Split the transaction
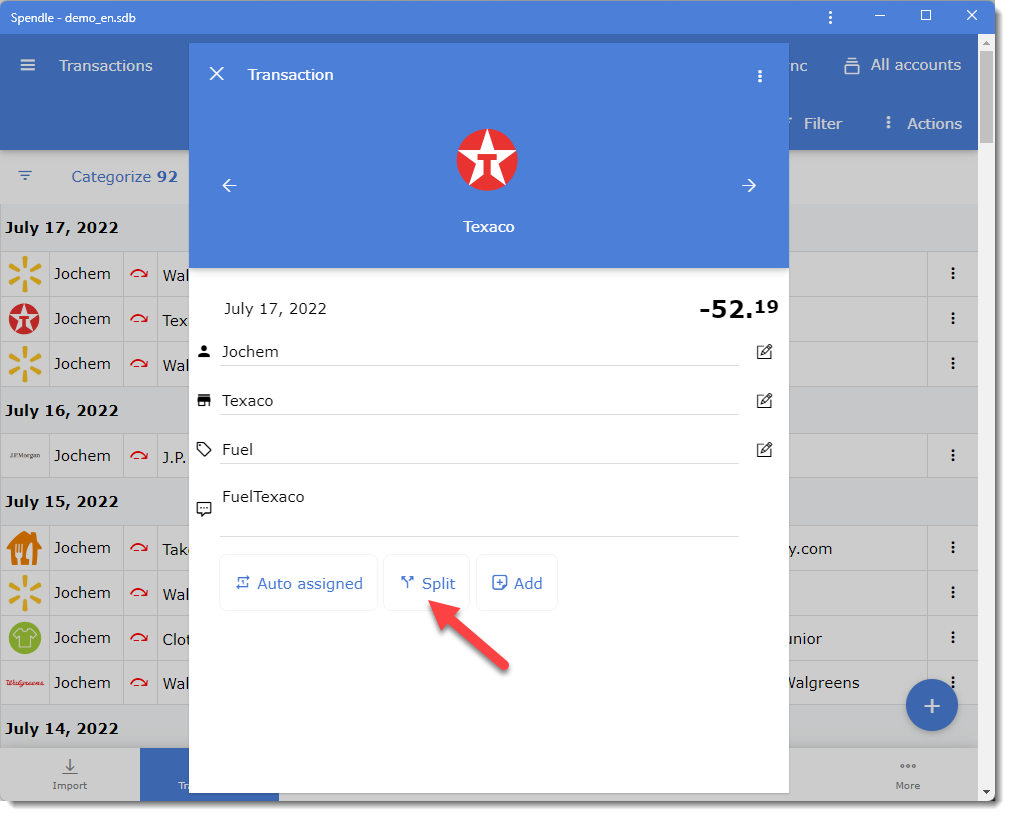Screen dimensions: 1010x816 427,583
